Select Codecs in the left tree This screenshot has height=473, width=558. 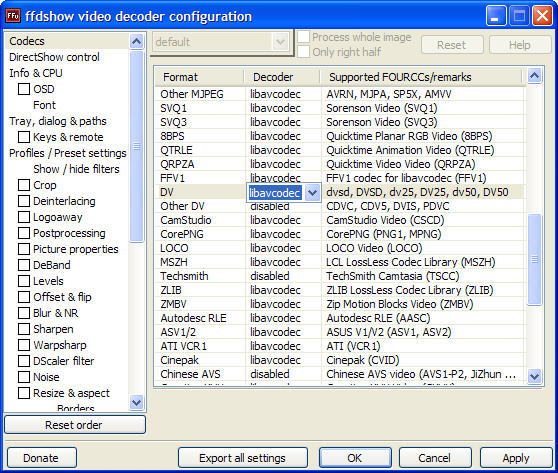point(27,41)
